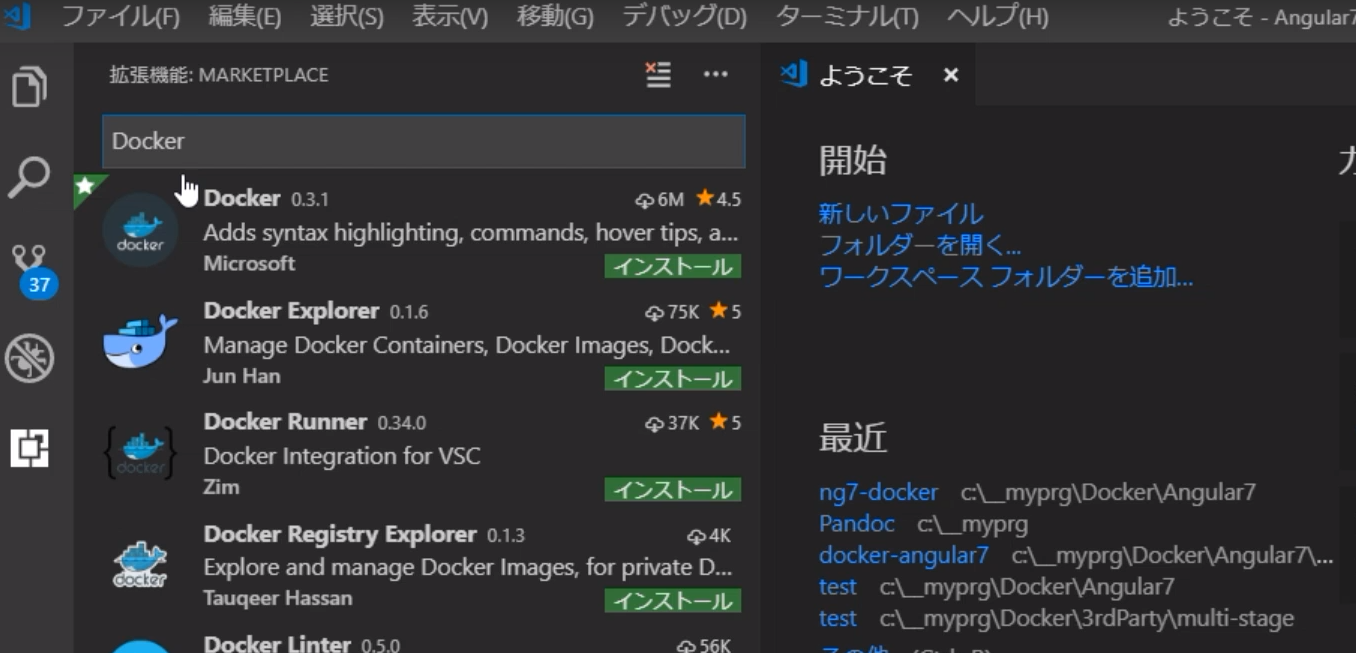Open the 選択(S) menu

[x=347, y=17]
